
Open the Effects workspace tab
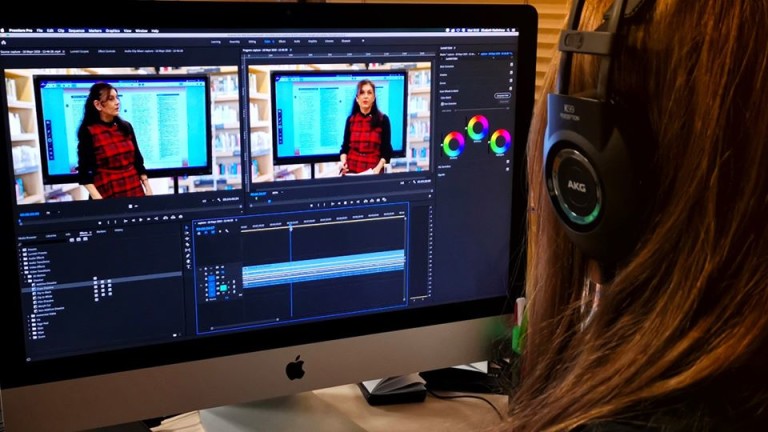pyautogui.click(x=282, y=41)
